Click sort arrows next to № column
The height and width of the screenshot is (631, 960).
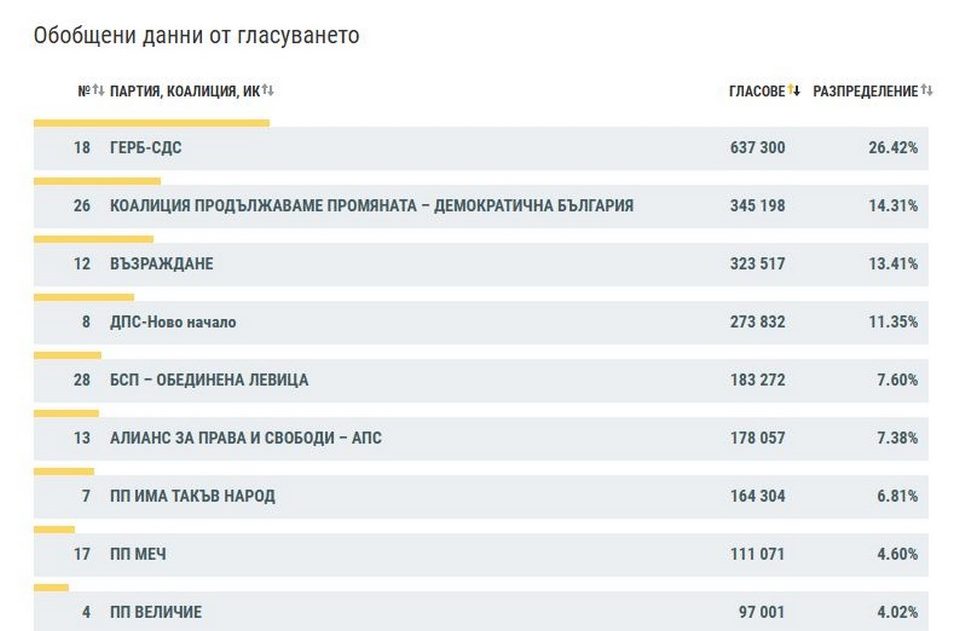pos(98,91)
